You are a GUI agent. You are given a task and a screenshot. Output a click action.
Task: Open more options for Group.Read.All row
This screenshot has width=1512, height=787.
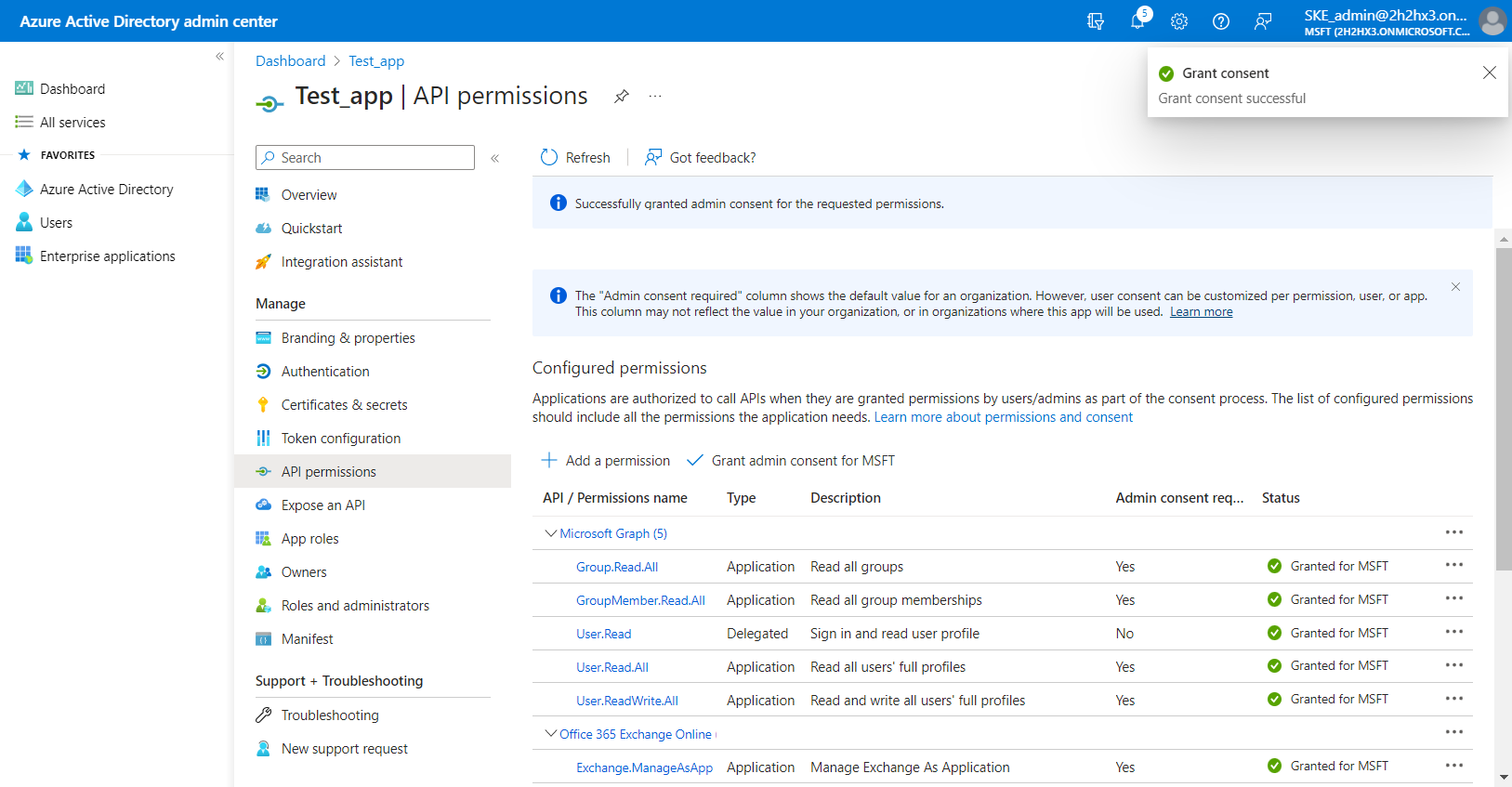click(x=1453, y=566)
